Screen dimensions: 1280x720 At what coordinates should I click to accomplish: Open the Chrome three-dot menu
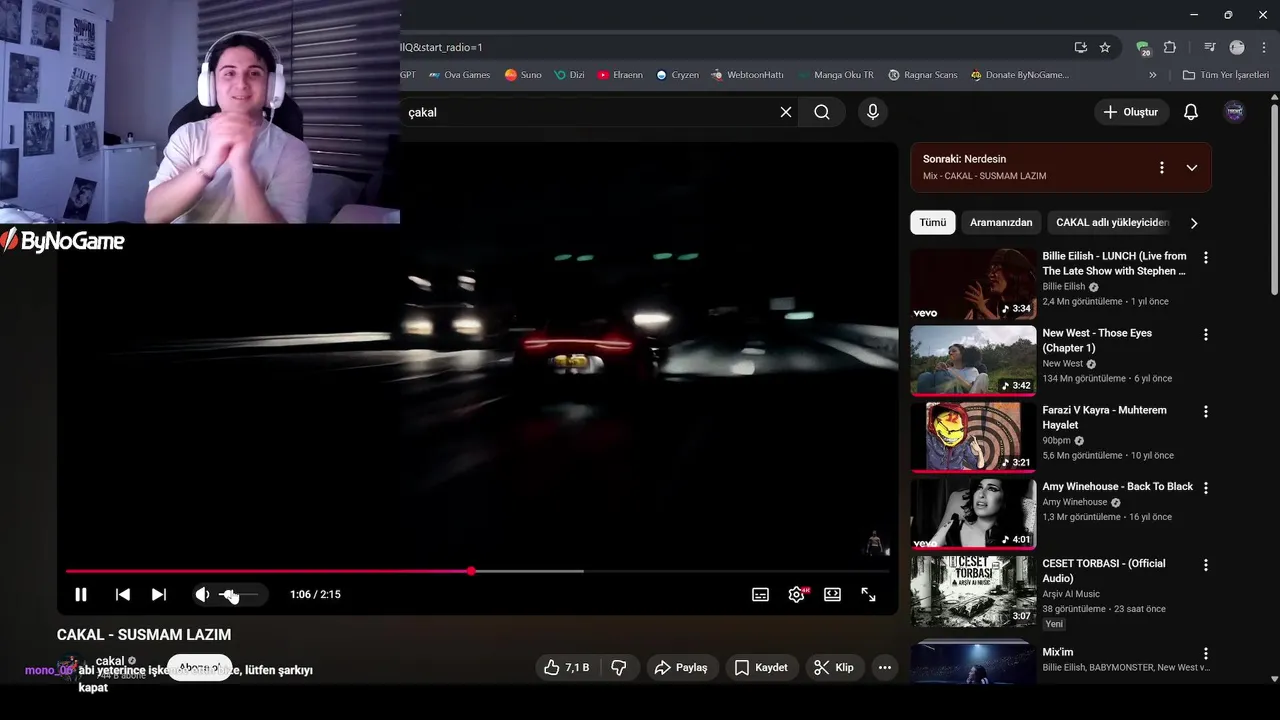tap(1263, 47)
